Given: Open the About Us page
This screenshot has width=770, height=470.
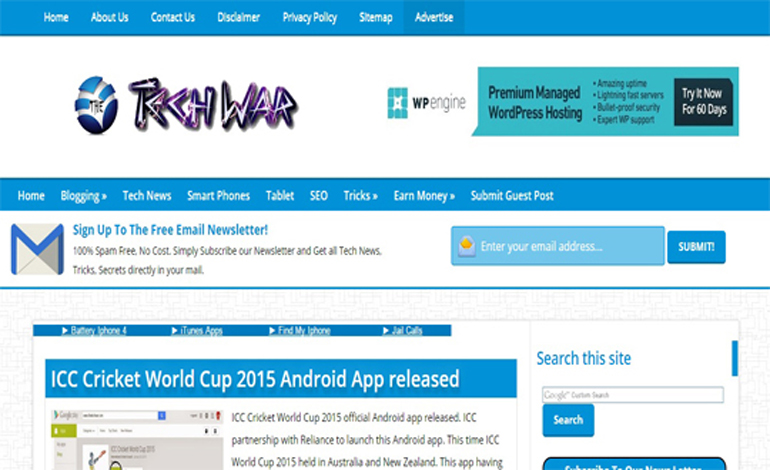Looking at the screenshot, I should pos(110,17).
